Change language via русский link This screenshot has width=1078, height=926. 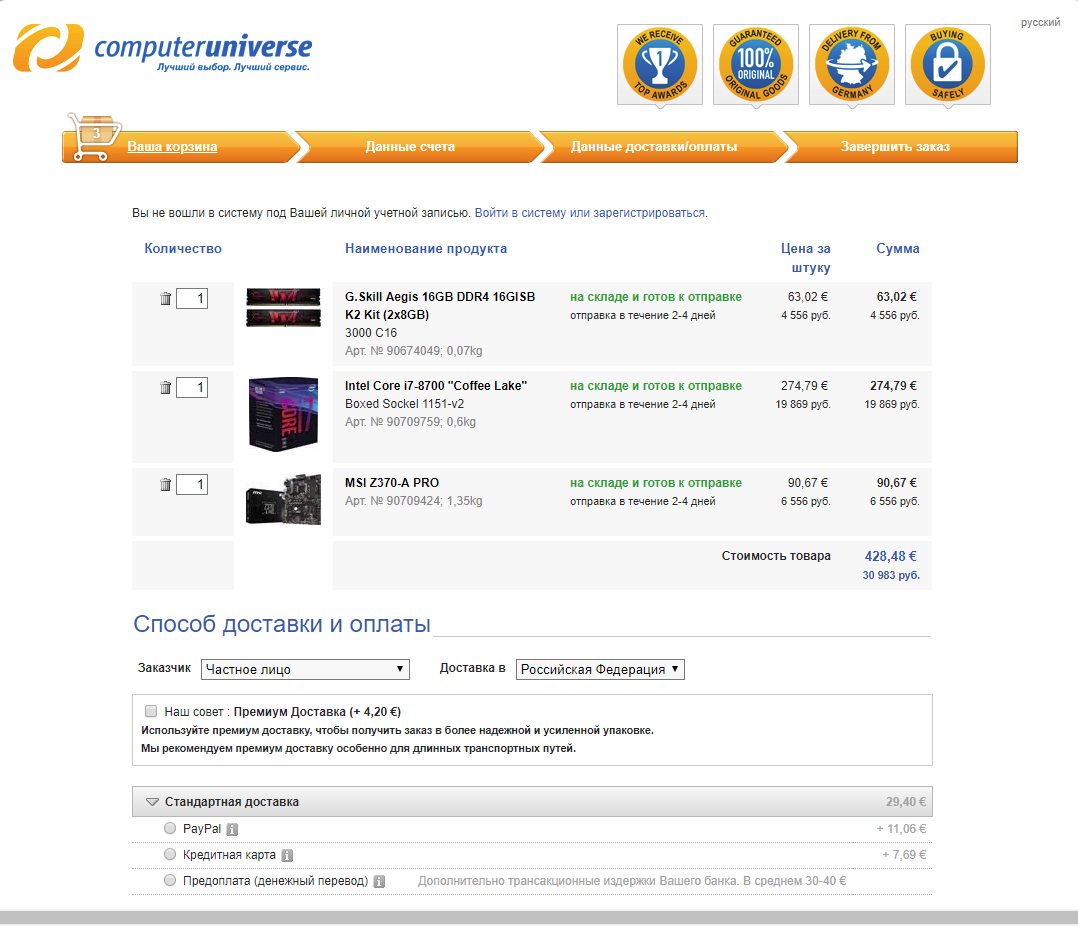click(1040, 22)
